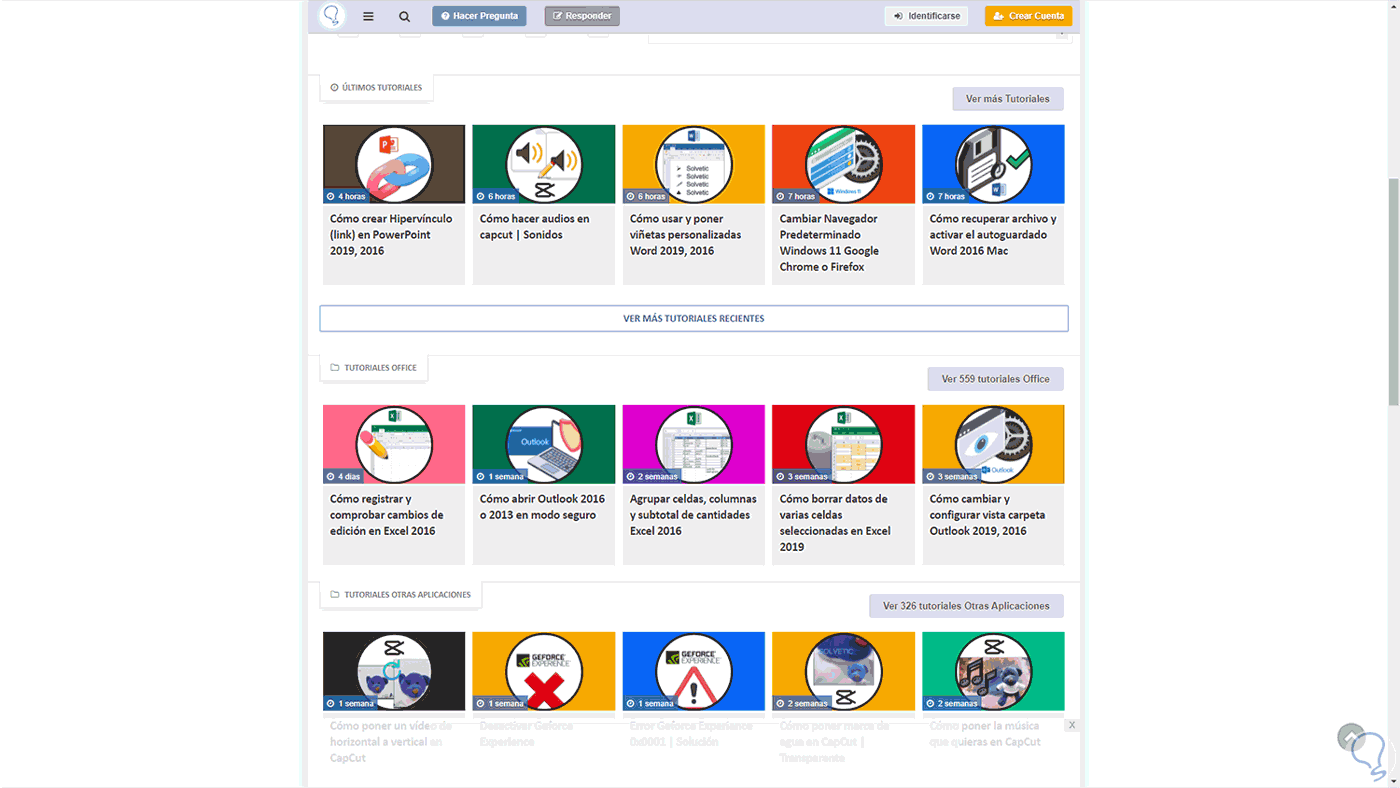Open link Cómo cambiar y configurar vista carpeta
This screenshot has width=1400, height=788.
coord(988,515)
